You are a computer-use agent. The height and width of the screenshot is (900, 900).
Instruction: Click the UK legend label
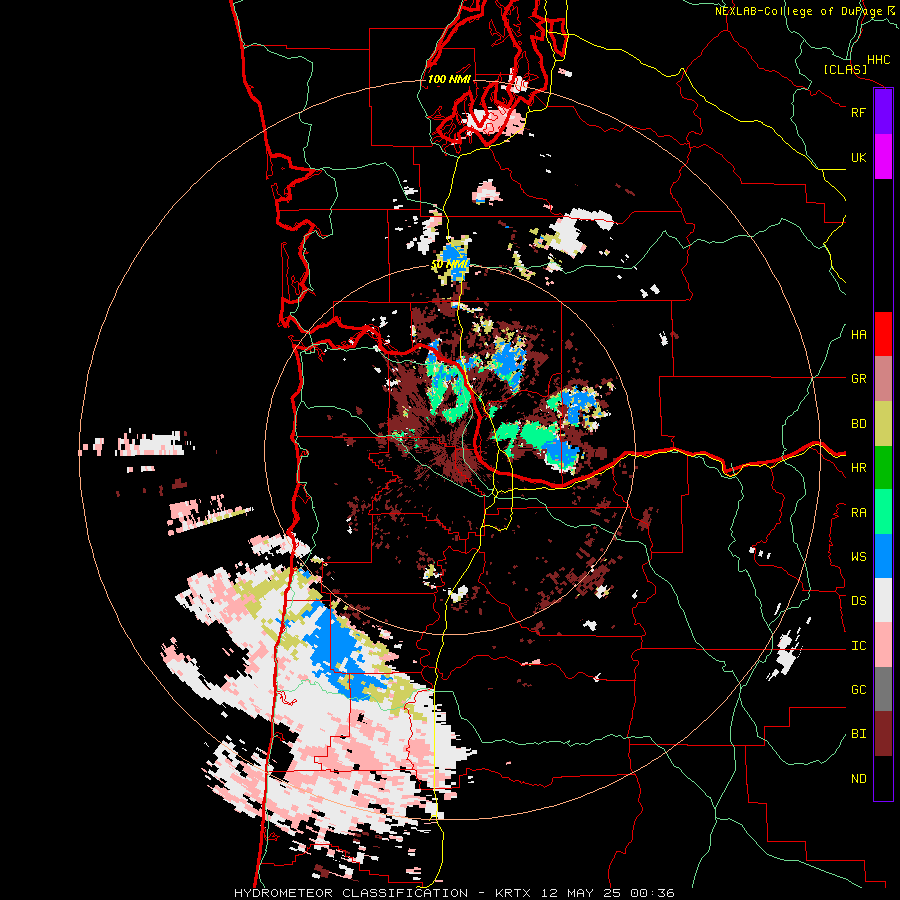(858, 157)
